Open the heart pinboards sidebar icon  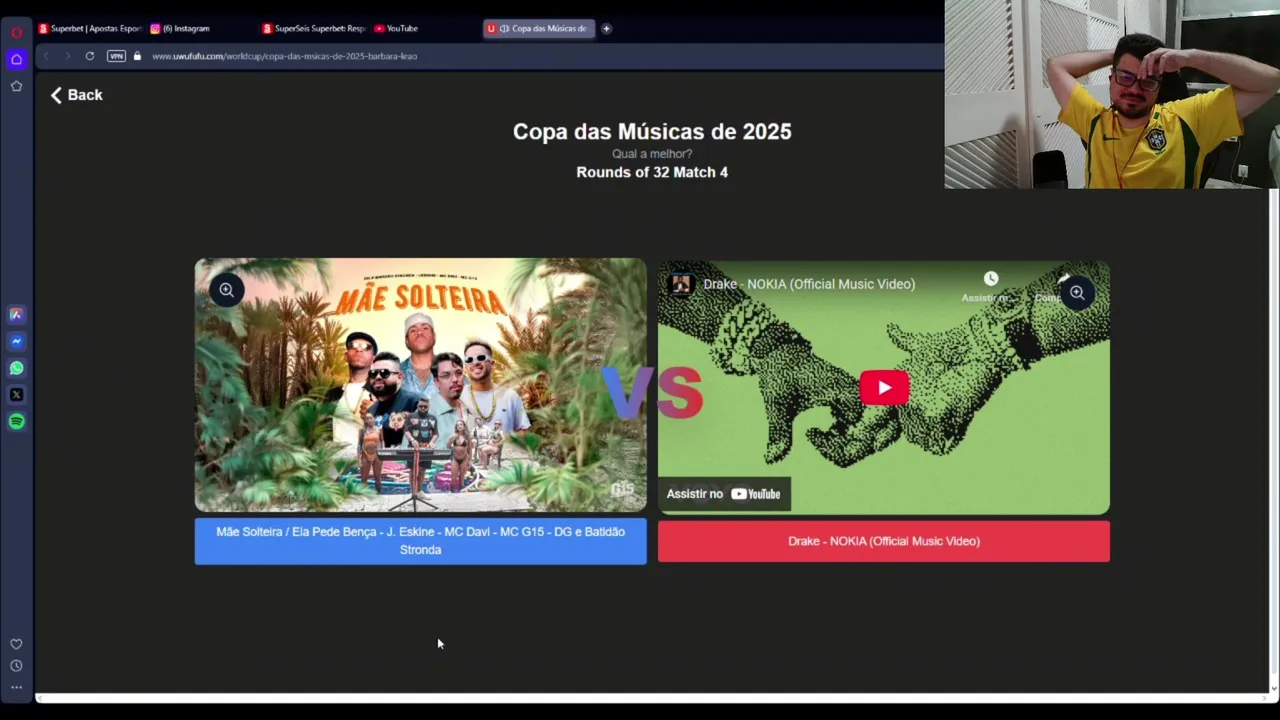click(16, 644)
